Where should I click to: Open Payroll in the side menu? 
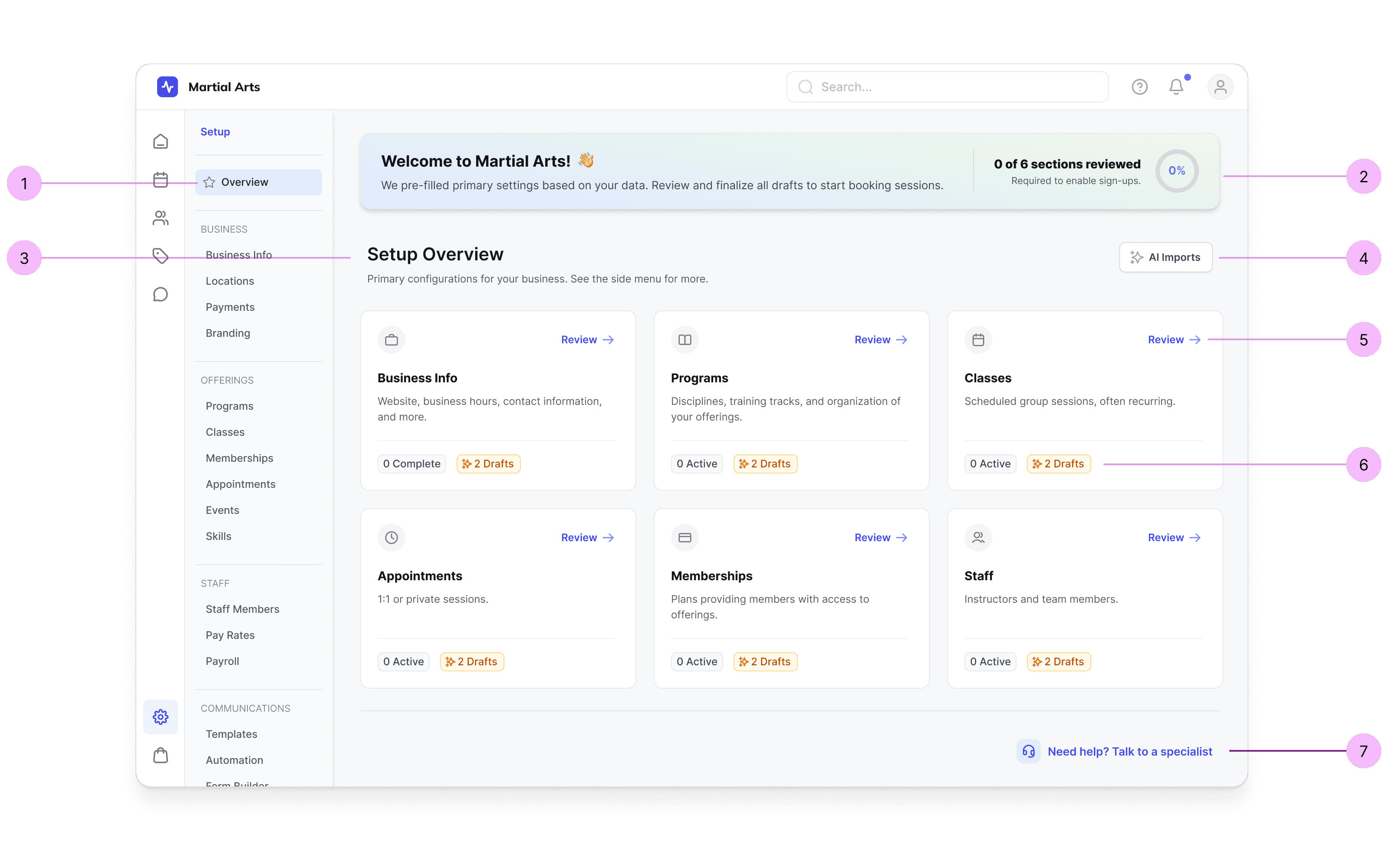point(223,661)
